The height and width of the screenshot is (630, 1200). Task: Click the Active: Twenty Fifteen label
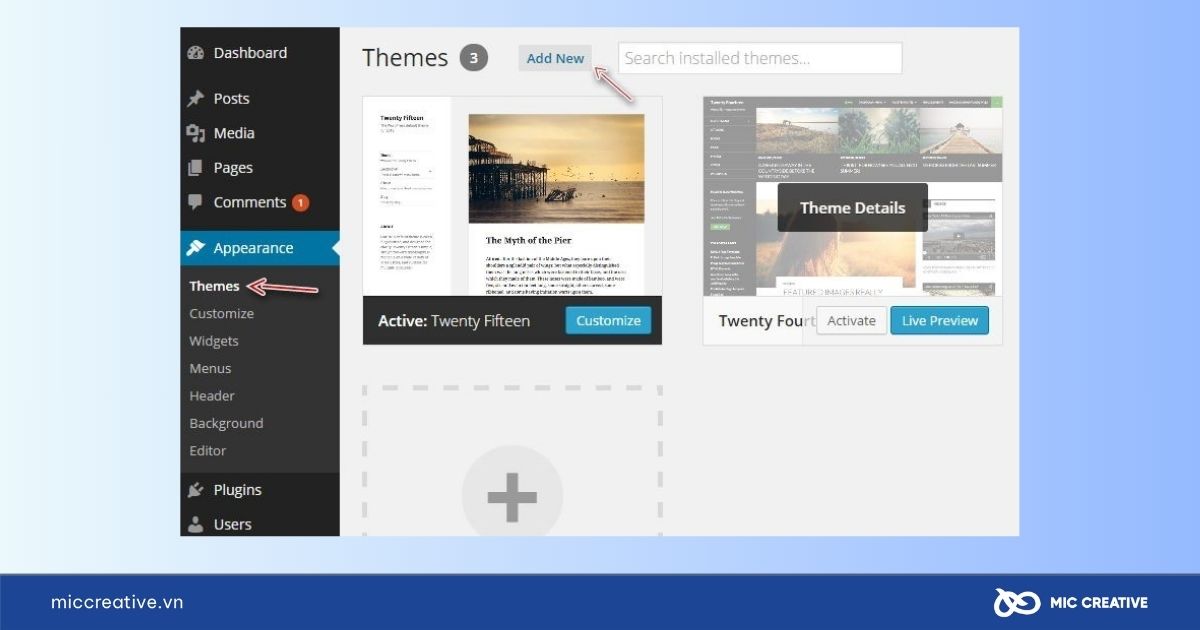pyautogui.click(x=454, y=321)
